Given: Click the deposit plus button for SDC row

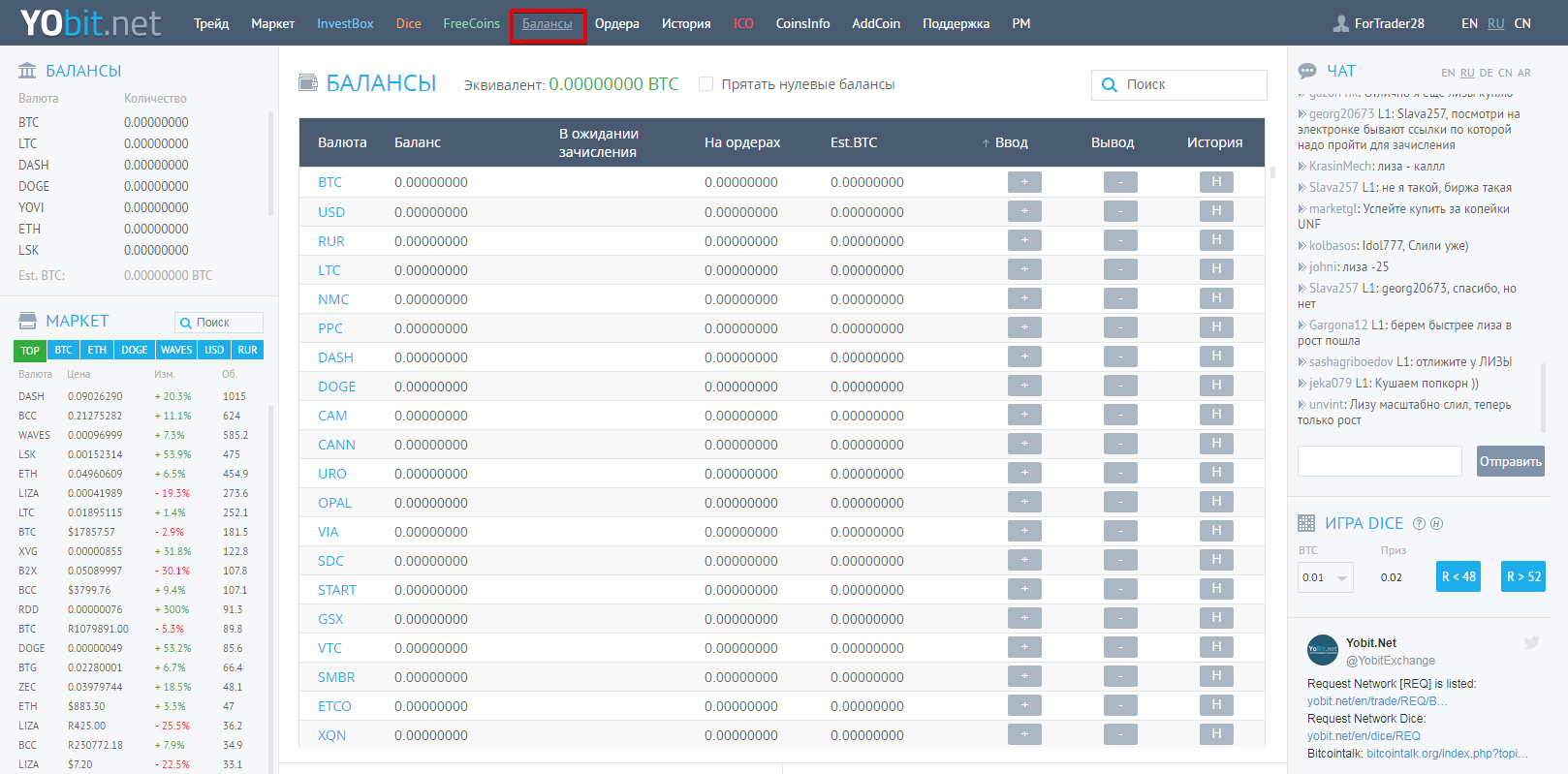Looking at the screenshot, I should 1024,560.
